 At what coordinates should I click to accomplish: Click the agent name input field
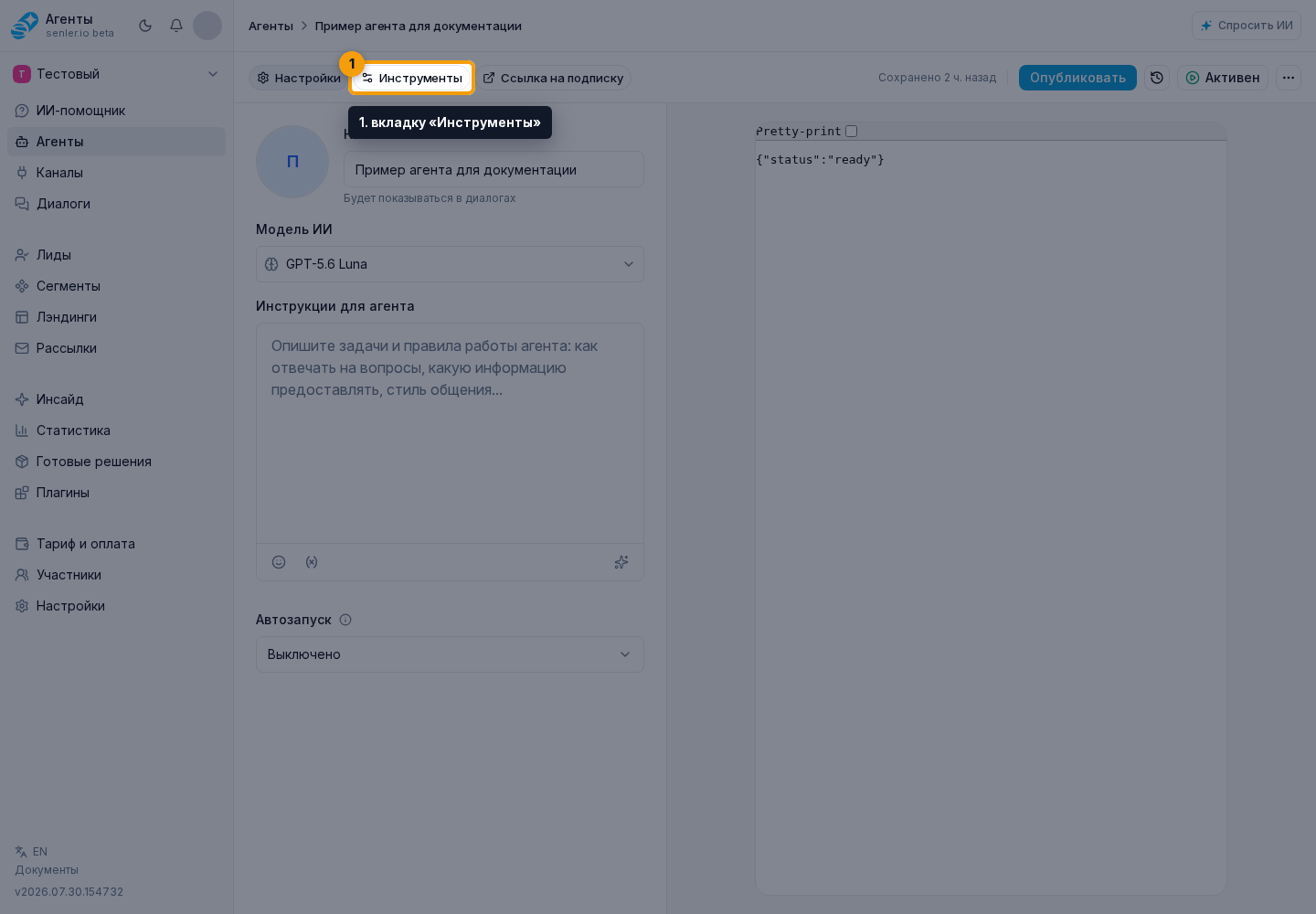493,169
